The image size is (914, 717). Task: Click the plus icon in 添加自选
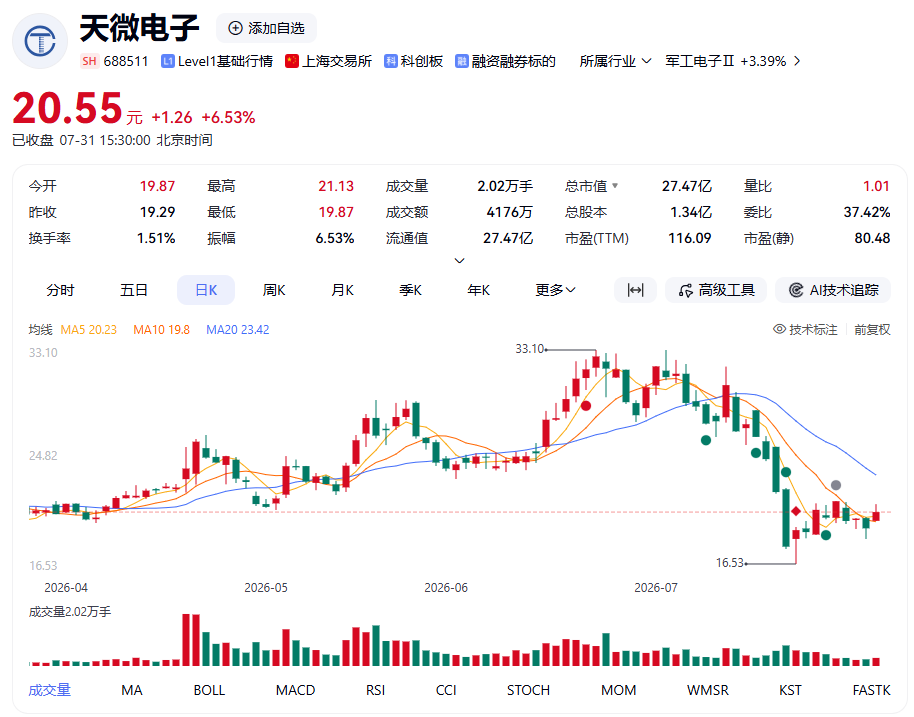tap(235, 28)
